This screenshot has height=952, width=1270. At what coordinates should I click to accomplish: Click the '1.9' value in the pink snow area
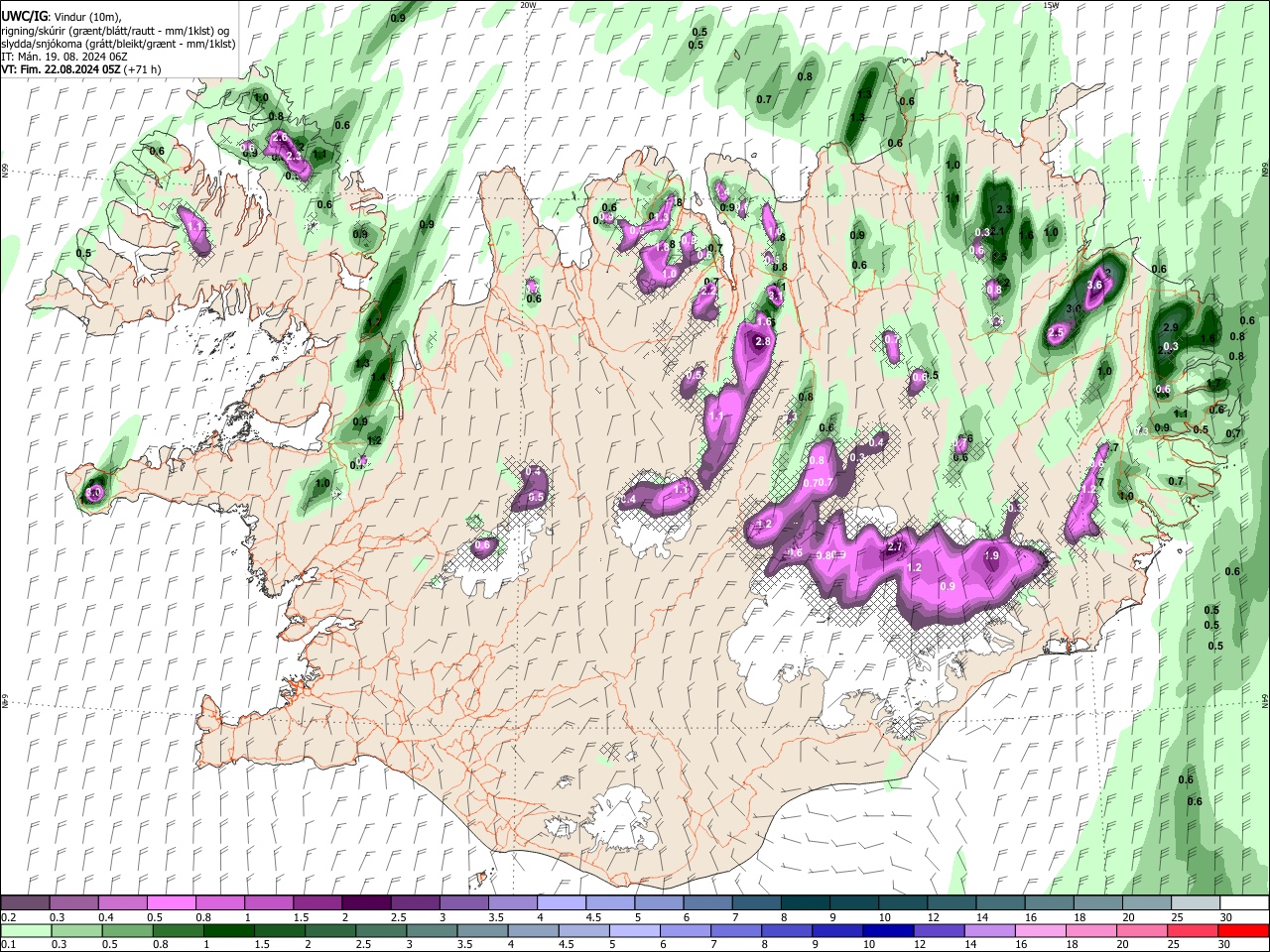992,555
